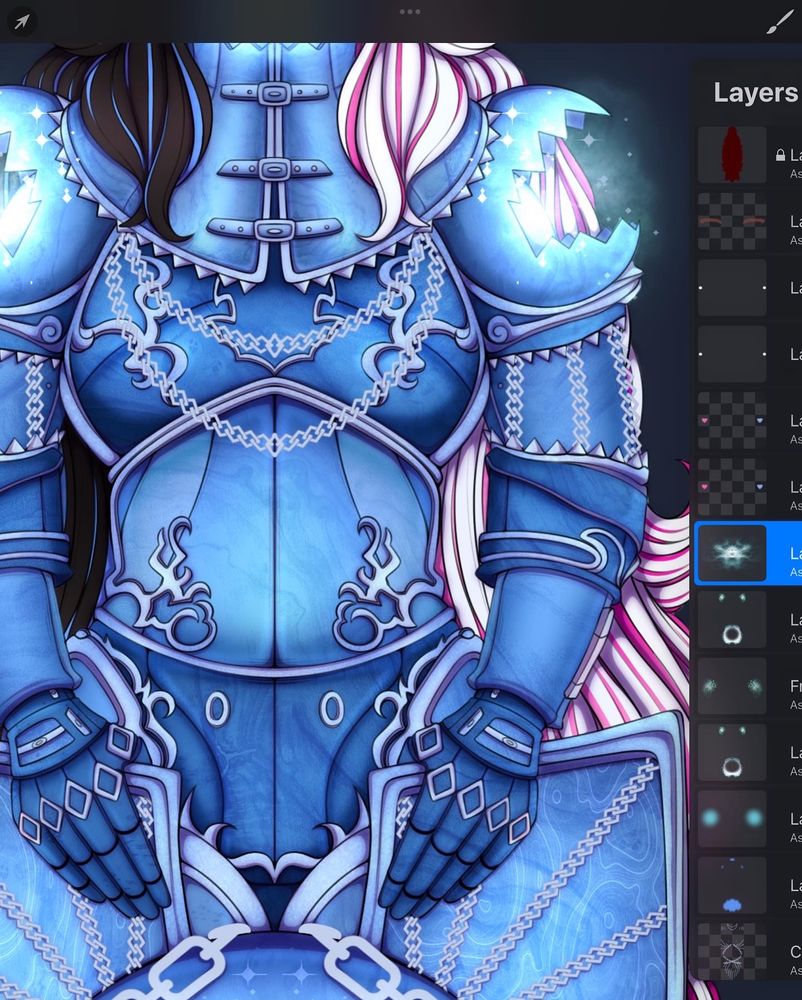Screen dimensions: 802x1000
Task: Select the layer with two teal sparkle bursts
Action: tap(732, 686)
